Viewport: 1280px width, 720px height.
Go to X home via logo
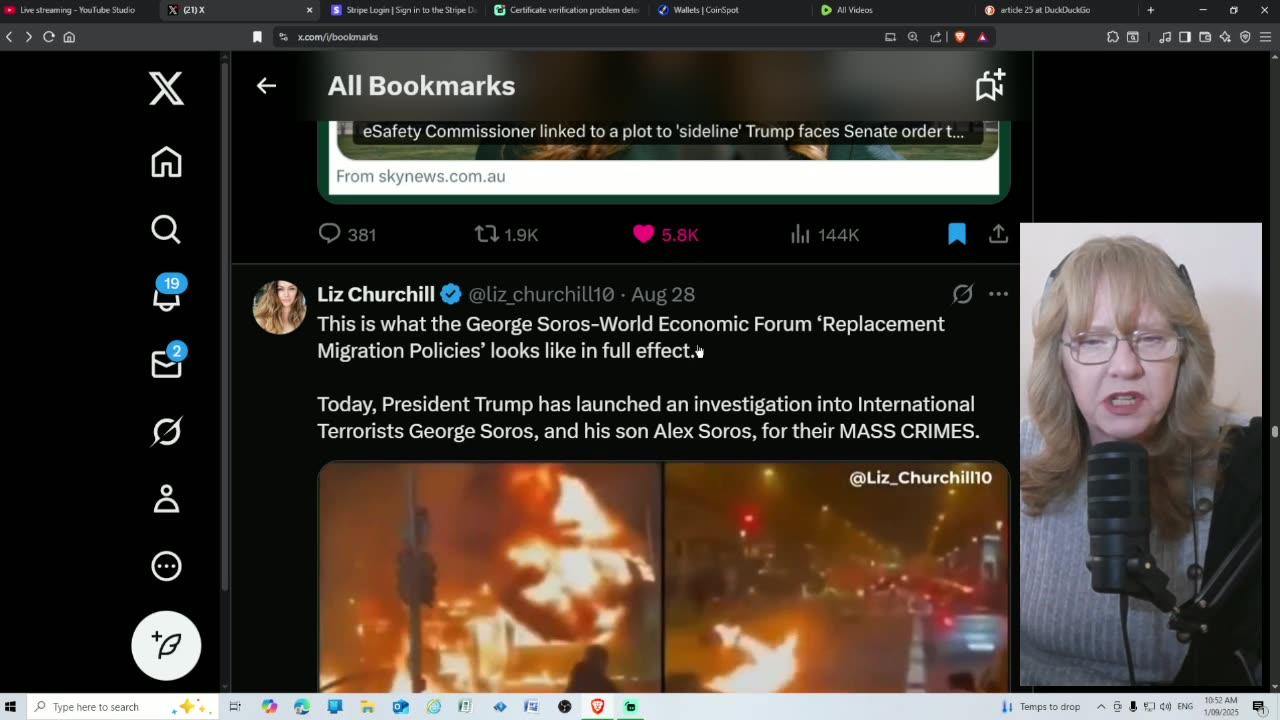pos(166,88)
